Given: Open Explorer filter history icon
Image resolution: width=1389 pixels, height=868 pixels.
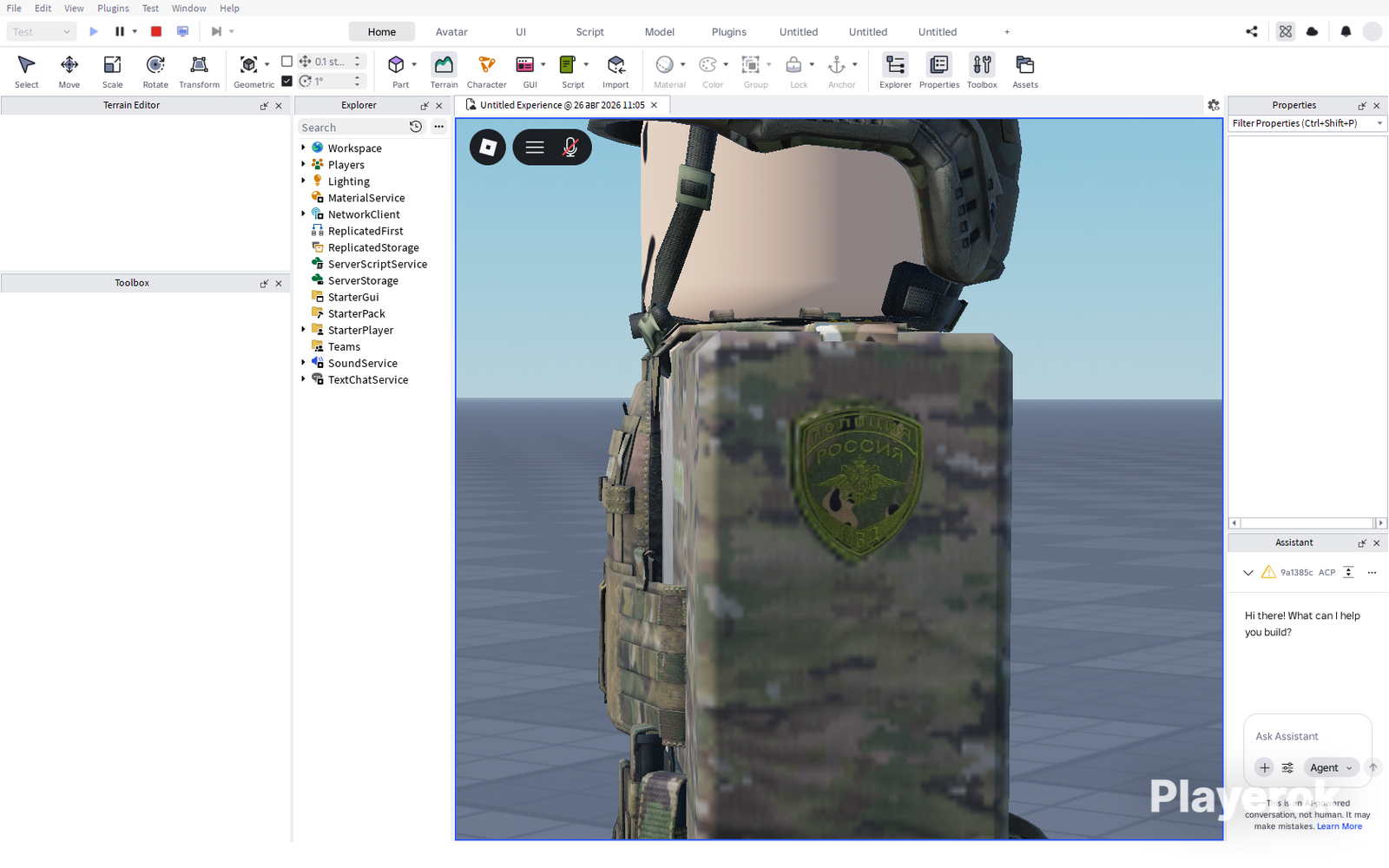Looking at the screenshot, I should tap(416, 127).
